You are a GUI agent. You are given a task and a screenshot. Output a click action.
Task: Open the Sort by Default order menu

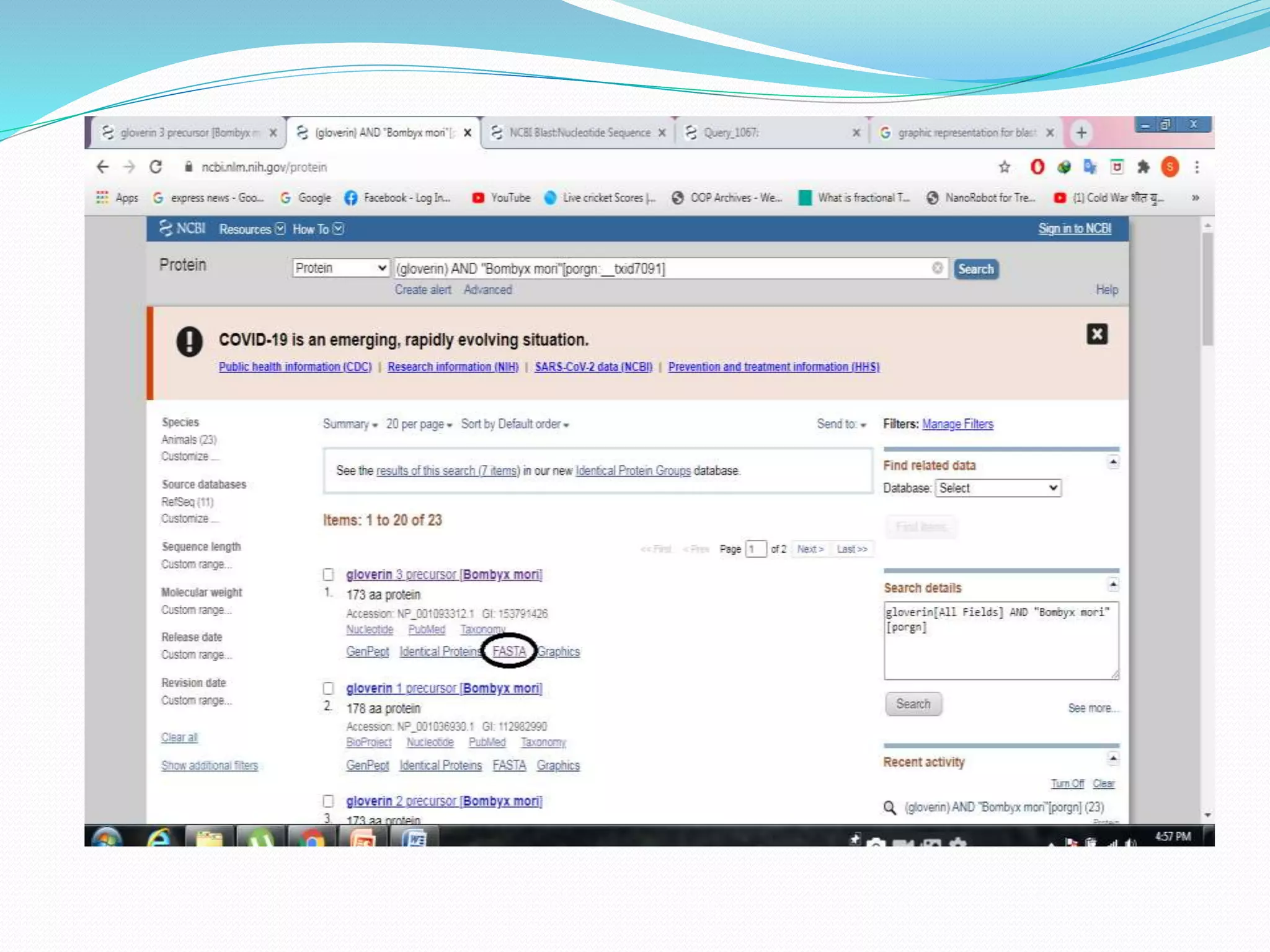[515, 425]
